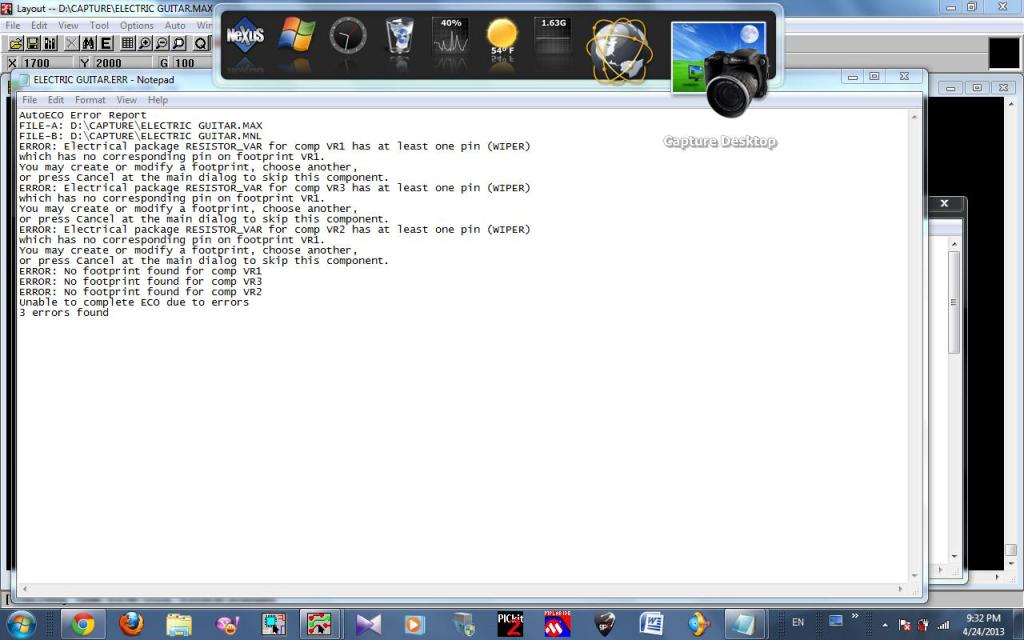This screenshot has height=640, width=1024.
Task: Click "Unable to complete ECO due to errors"
Action: 134,302
